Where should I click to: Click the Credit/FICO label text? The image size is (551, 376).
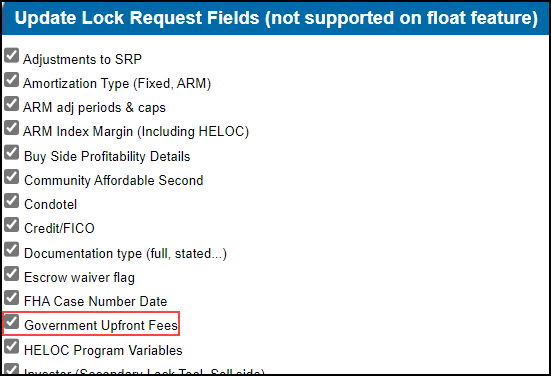click(59, 228)
